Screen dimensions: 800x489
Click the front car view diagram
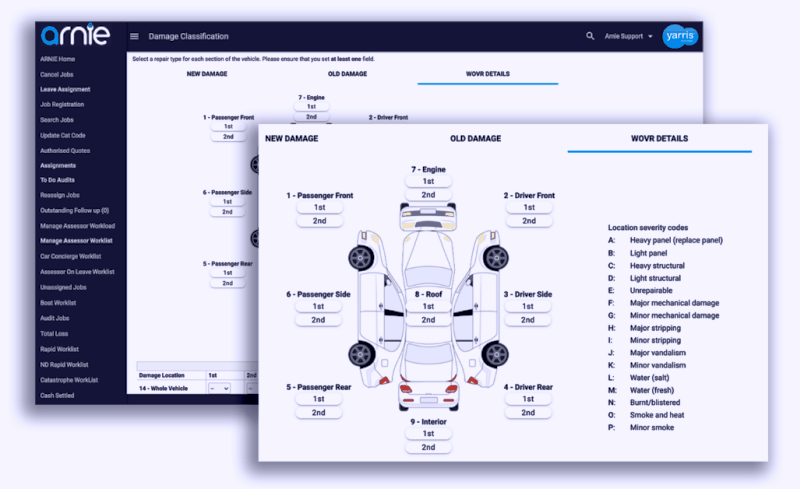pyautogui.click(x=428, y=216)
